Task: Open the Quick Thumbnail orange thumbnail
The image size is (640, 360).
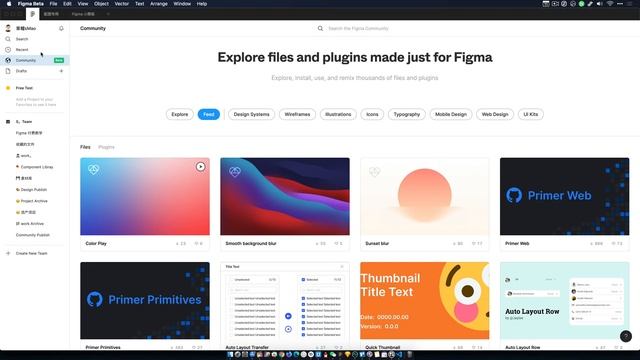Action: [424, 300]
